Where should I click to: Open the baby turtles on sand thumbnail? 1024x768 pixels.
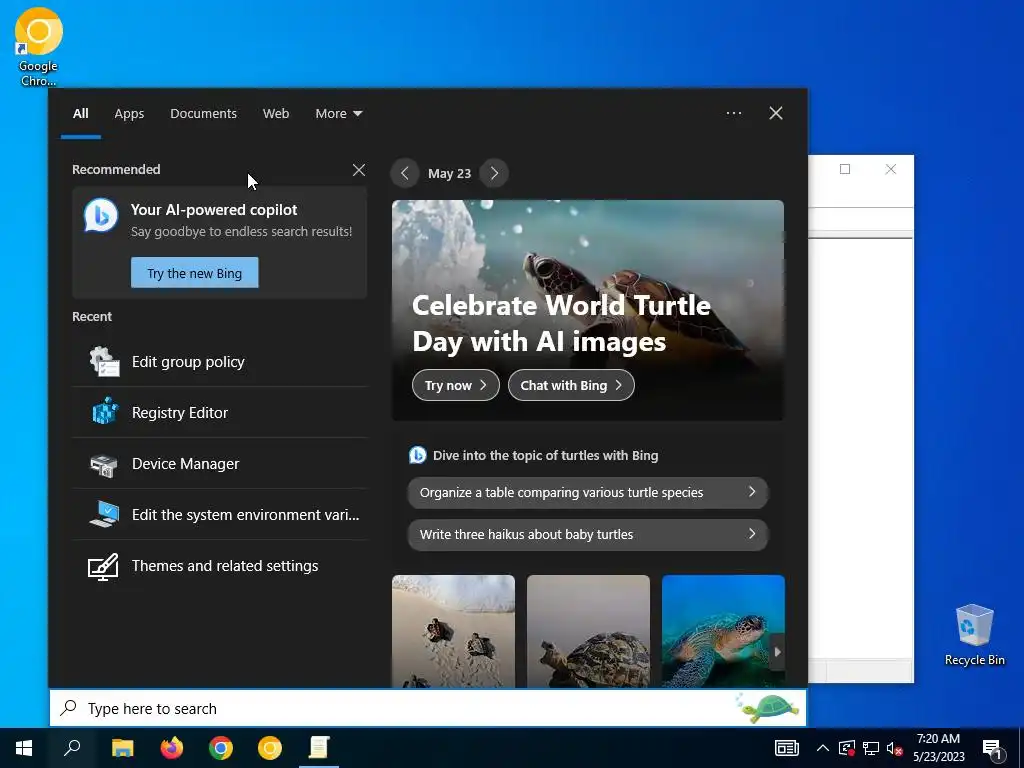point(453,631)
